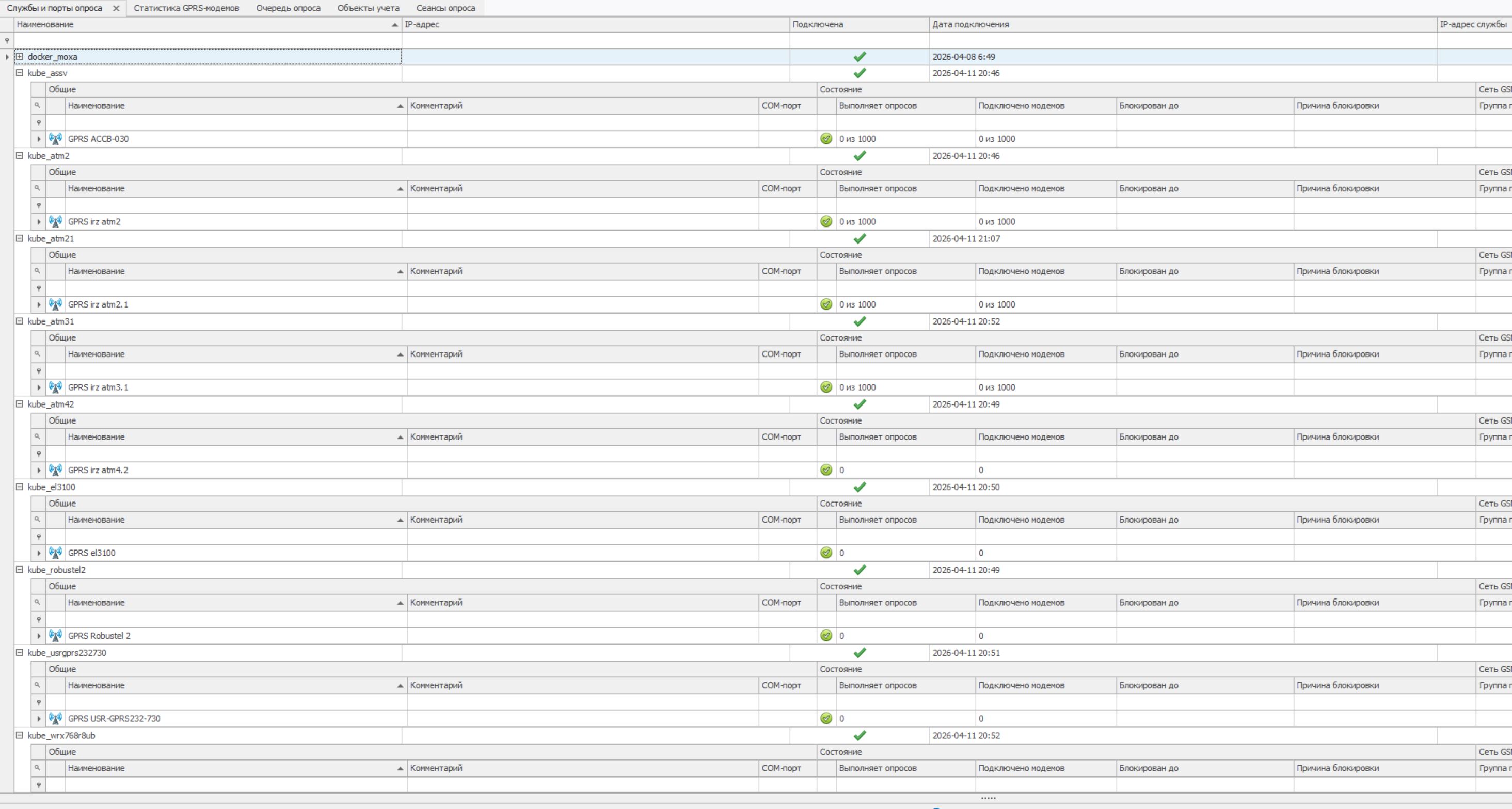This screenshot has width=1512, height=809.
Task: Close the Службы и порты опроса tab
Action: [x=116, y=8]
